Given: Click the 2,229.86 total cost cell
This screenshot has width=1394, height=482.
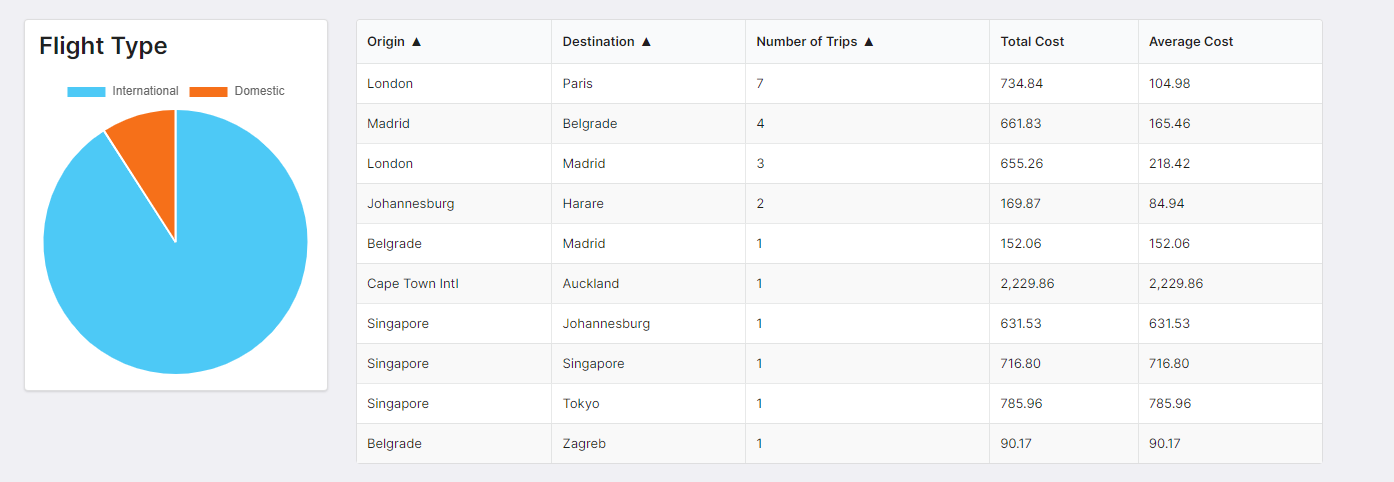Looking at the screenshot, I should click(1027, 284).
